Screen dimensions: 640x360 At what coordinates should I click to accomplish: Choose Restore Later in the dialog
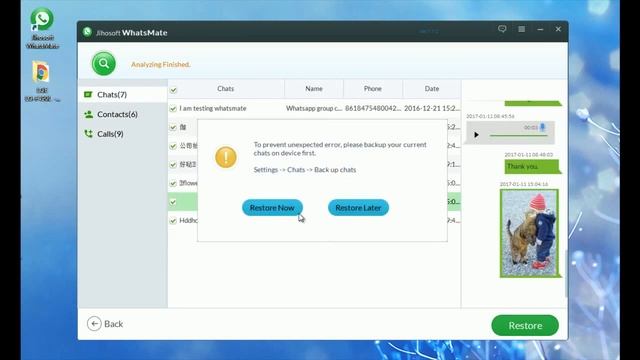(x=358, y=208)
